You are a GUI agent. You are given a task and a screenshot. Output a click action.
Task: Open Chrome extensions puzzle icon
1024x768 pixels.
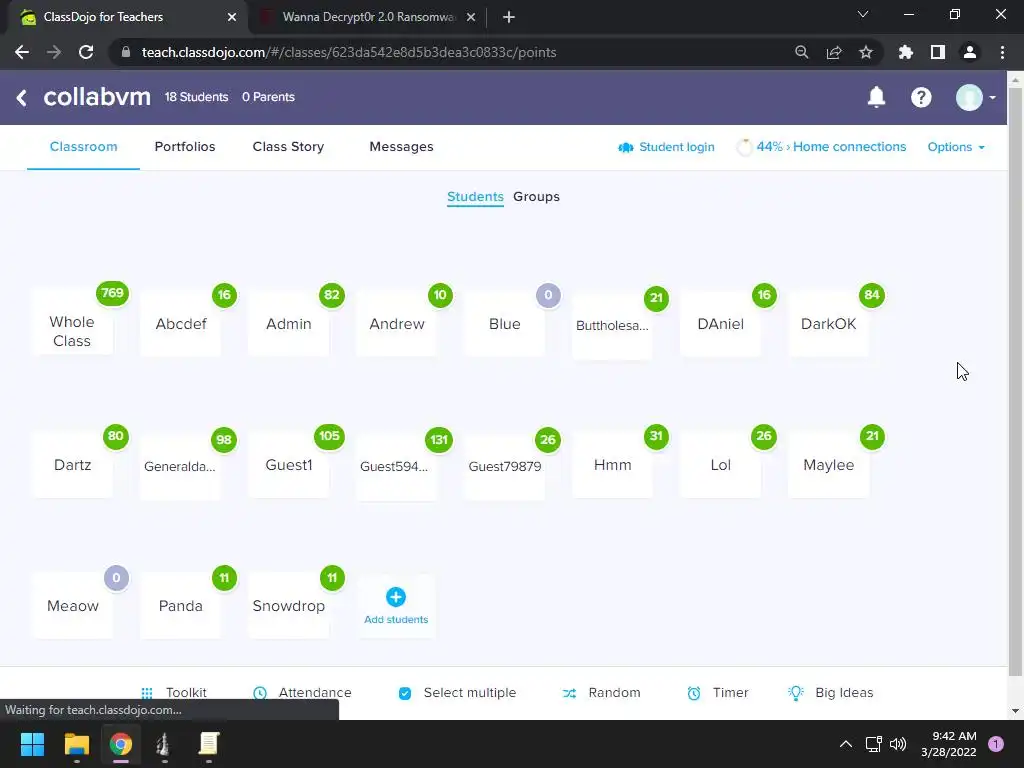(905, 52)
